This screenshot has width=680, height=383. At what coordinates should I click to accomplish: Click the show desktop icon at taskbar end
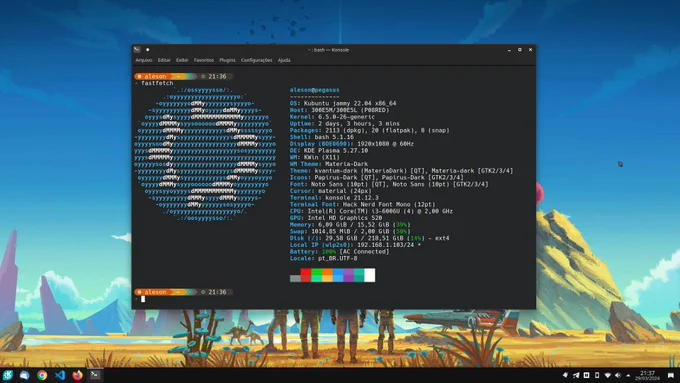[x=671, y=375]
